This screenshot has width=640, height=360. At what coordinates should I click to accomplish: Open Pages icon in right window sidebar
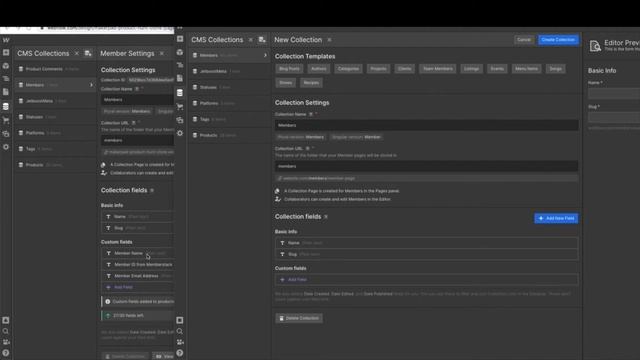(180, 78)
